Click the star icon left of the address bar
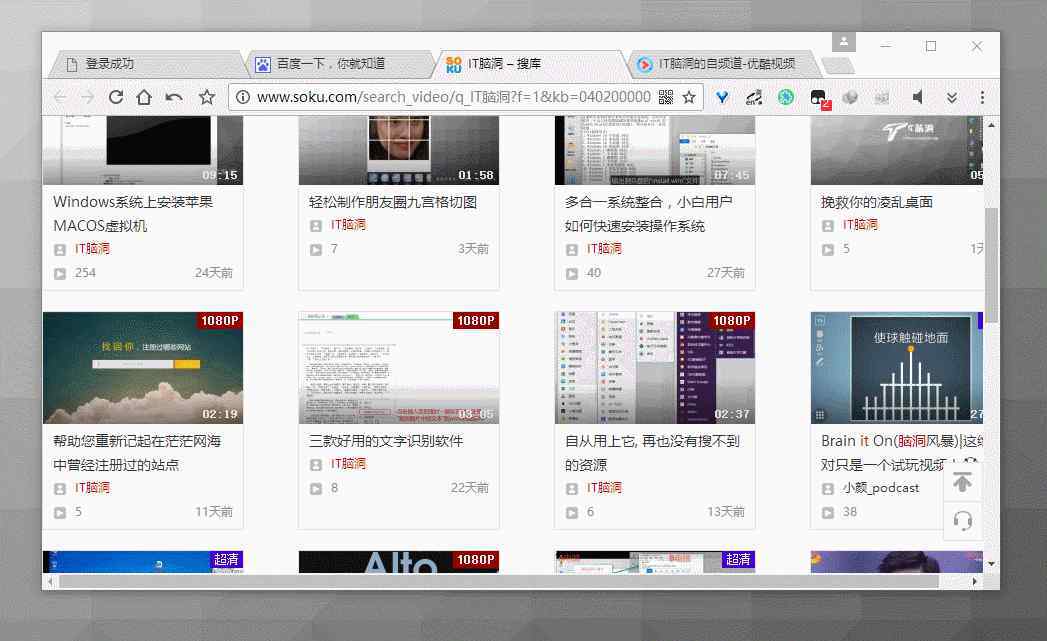 click(207, 97)
